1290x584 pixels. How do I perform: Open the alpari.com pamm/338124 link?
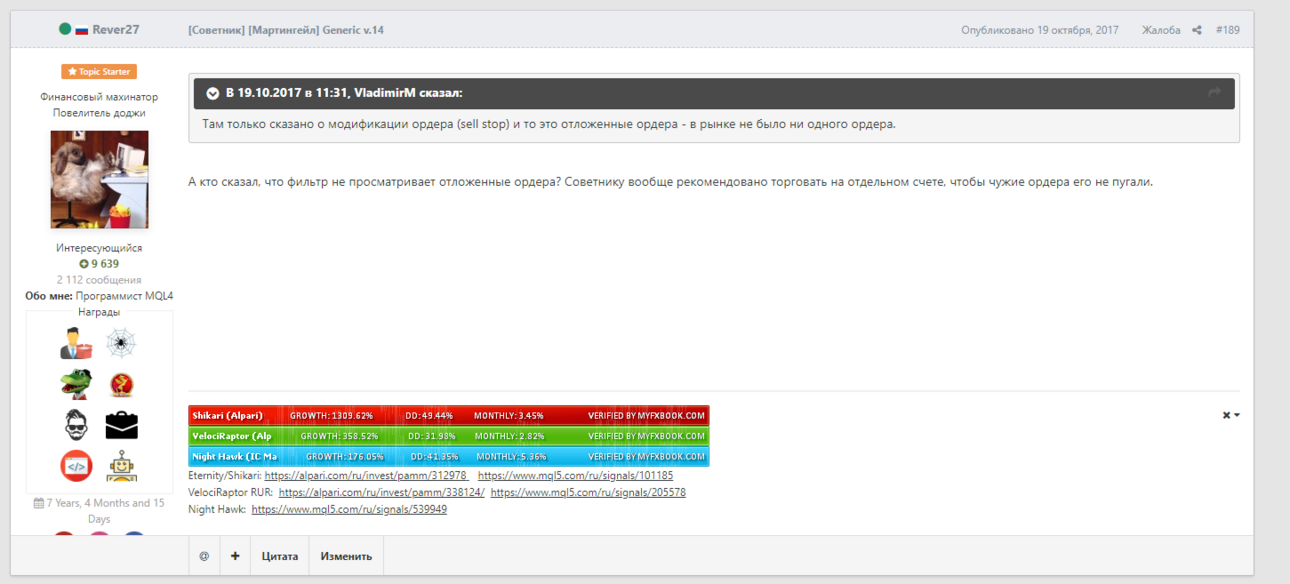pyautogui.click(x=381, y=493)
